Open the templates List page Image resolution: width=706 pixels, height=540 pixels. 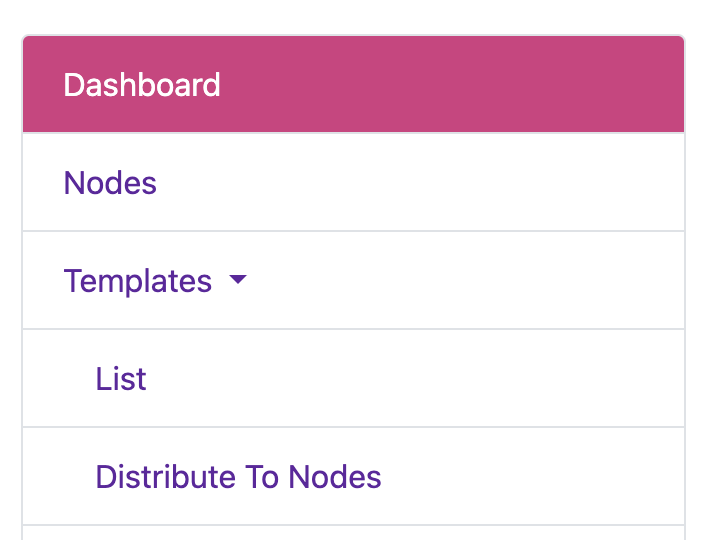pyautogui.click(x=121, y=379)
